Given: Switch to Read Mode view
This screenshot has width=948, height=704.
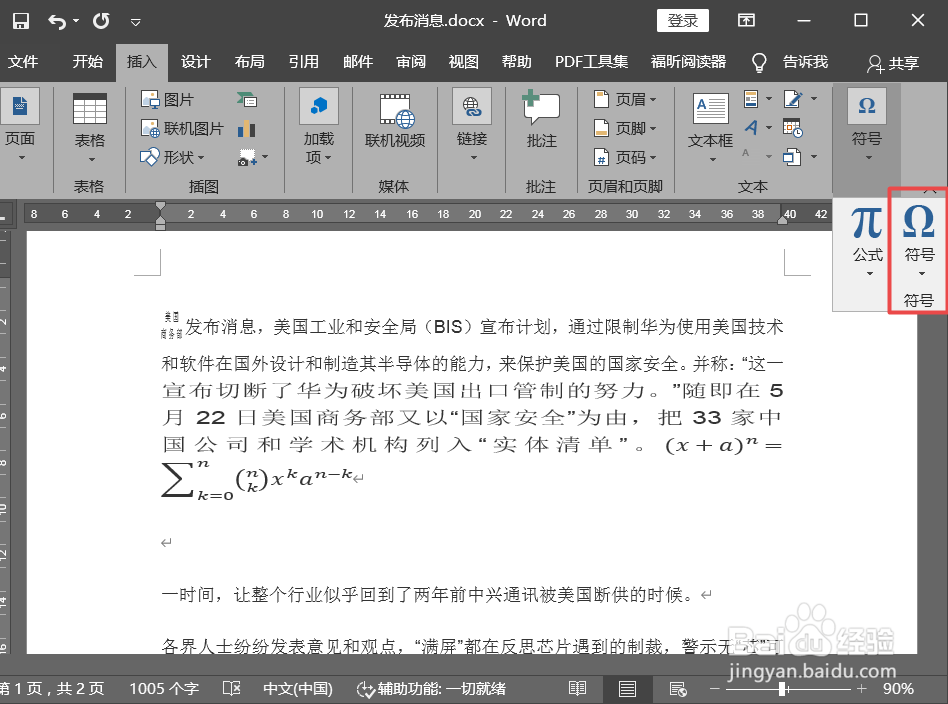Looking at the screenshot, I should point(577,688).
